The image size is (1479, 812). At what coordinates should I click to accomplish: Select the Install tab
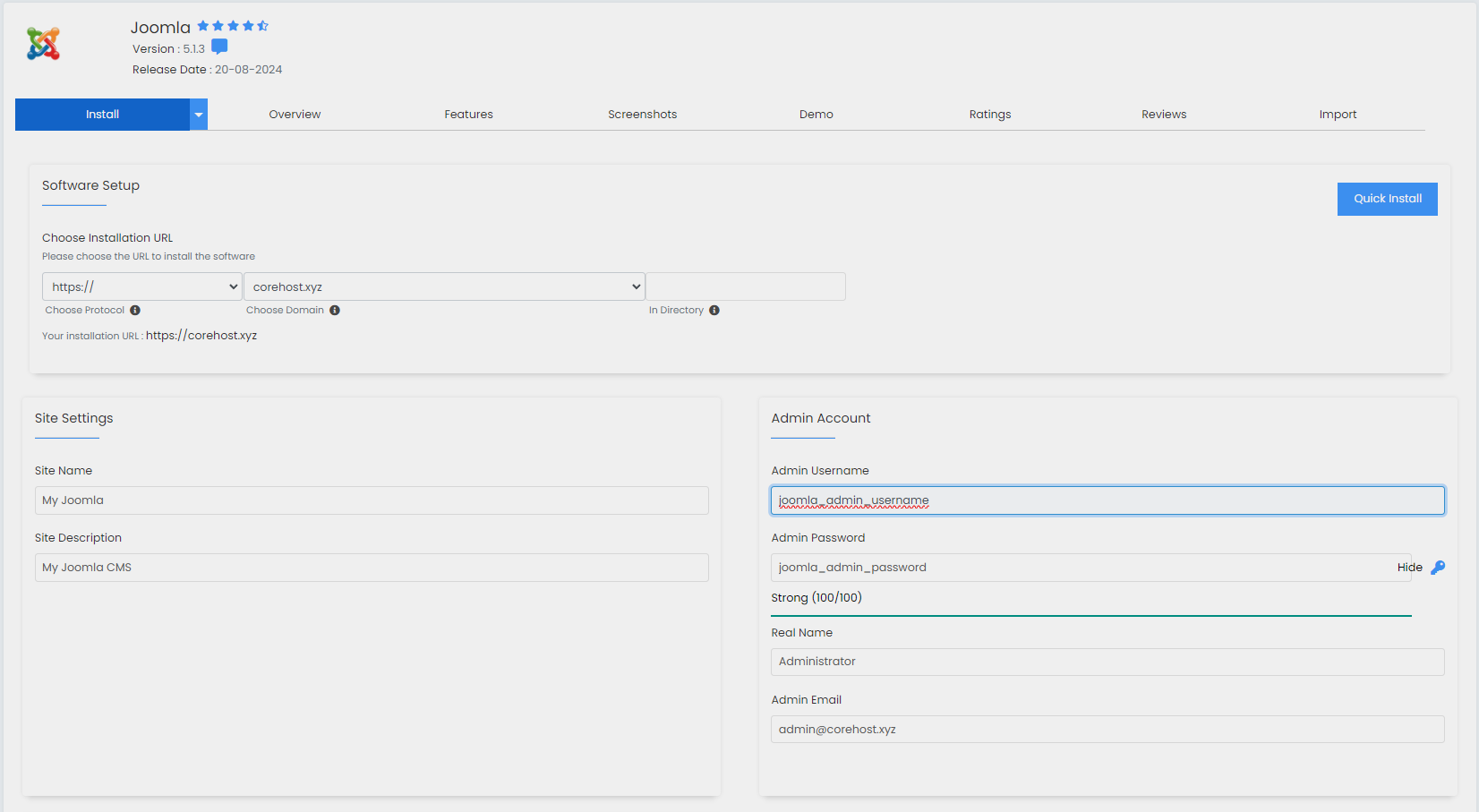click(102, 115)
